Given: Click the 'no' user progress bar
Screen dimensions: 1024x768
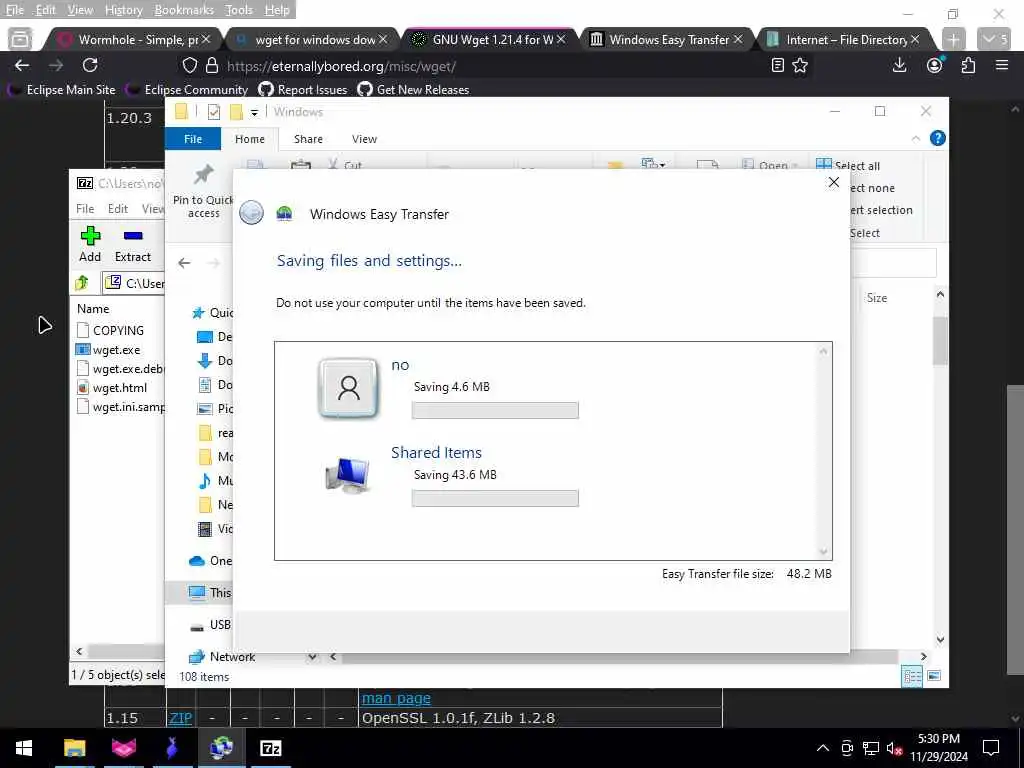Looking at the screenshot, I should (x=494, y=410).
